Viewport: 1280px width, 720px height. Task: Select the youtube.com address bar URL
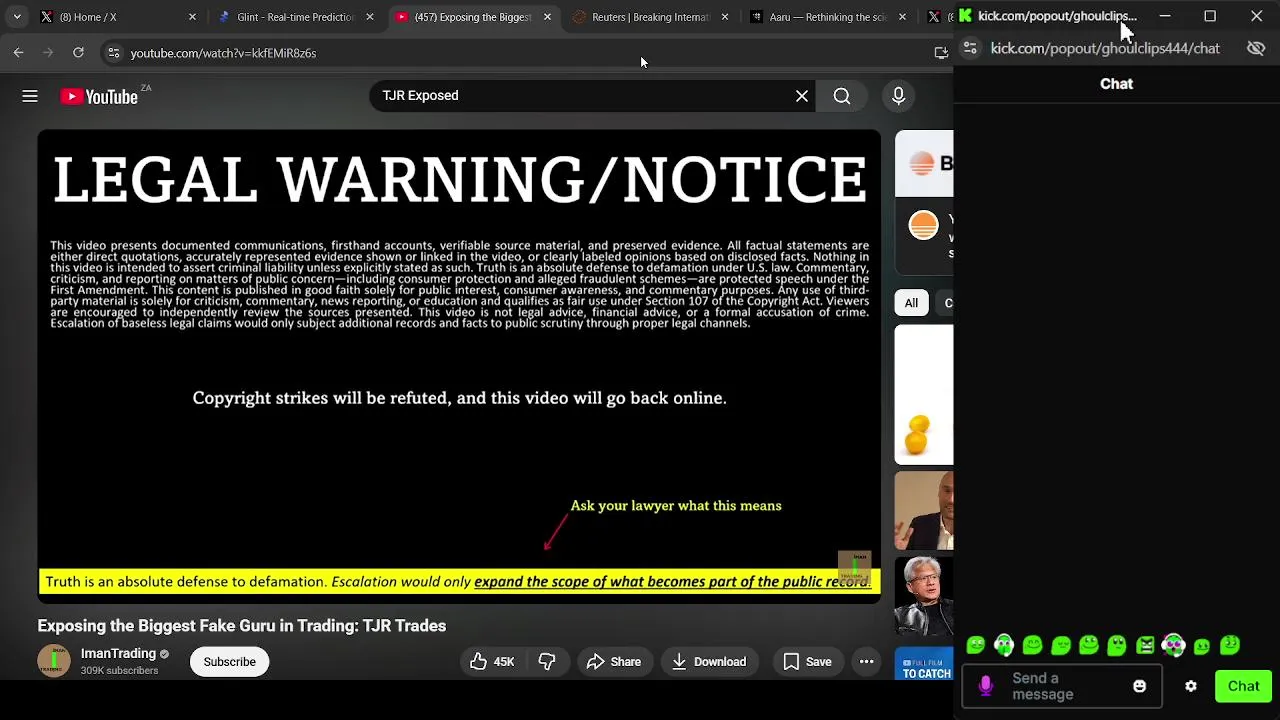point(223,53)
